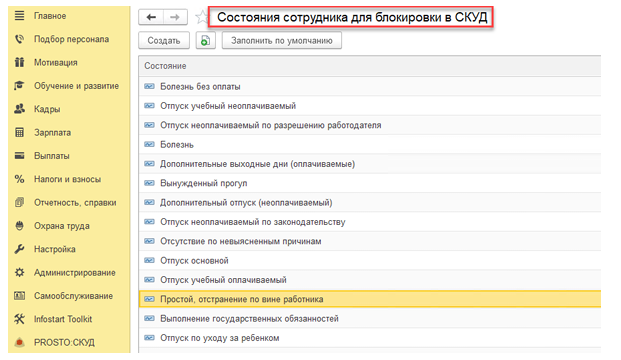
Task: Click the people icon beside Кадры
Action: coord(19,109)
